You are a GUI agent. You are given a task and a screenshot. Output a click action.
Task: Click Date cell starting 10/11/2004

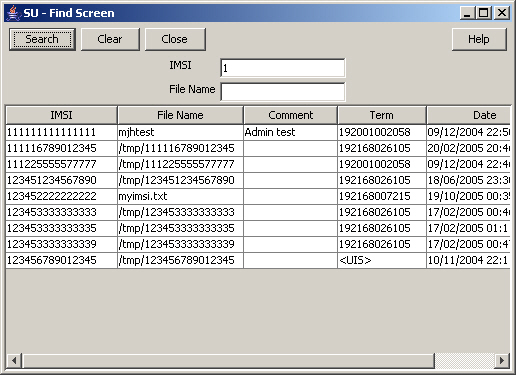(468, 260)
